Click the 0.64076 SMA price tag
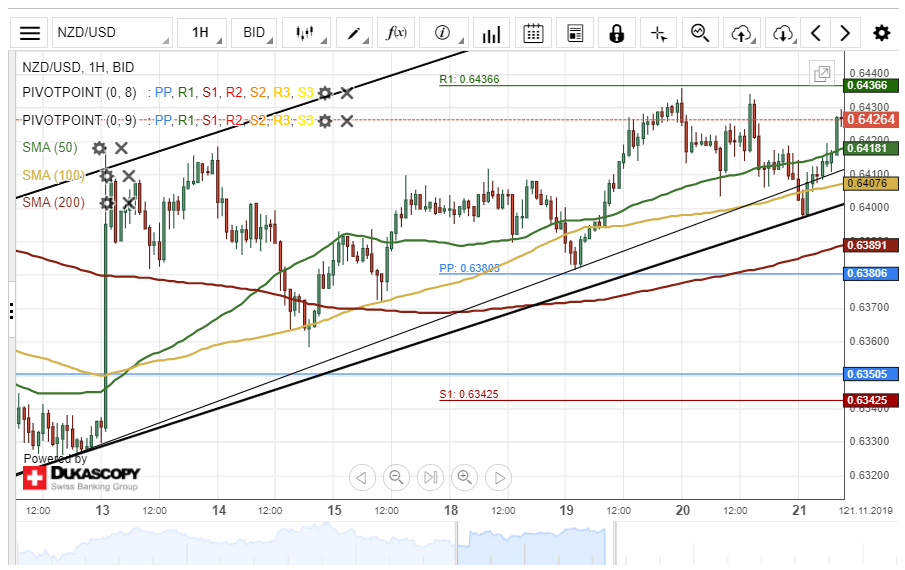Image resolution: width=905 pixels, height=570 pixels. pos(872,183)
